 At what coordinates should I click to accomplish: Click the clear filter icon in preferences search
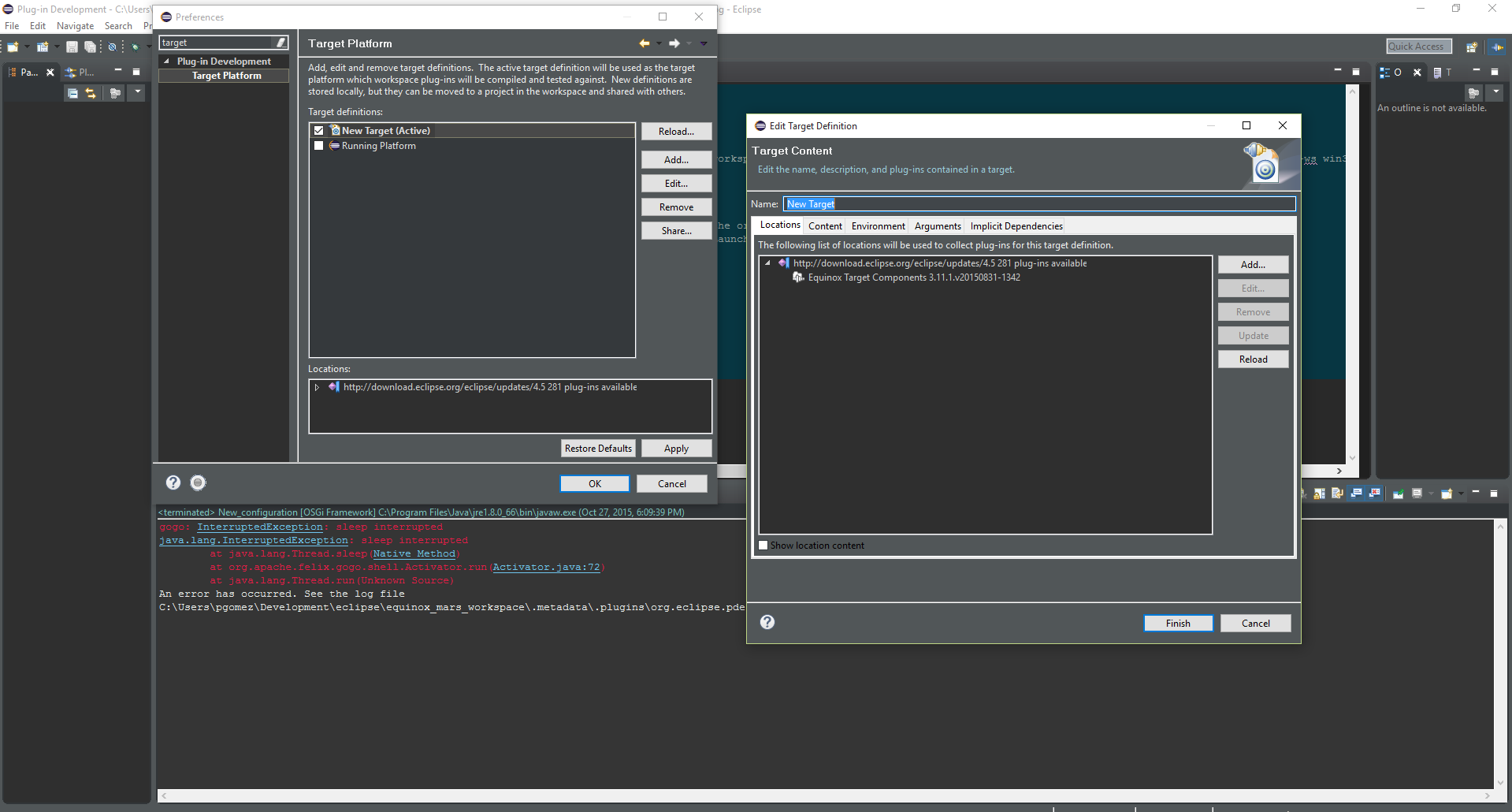[x=281, y=43]
